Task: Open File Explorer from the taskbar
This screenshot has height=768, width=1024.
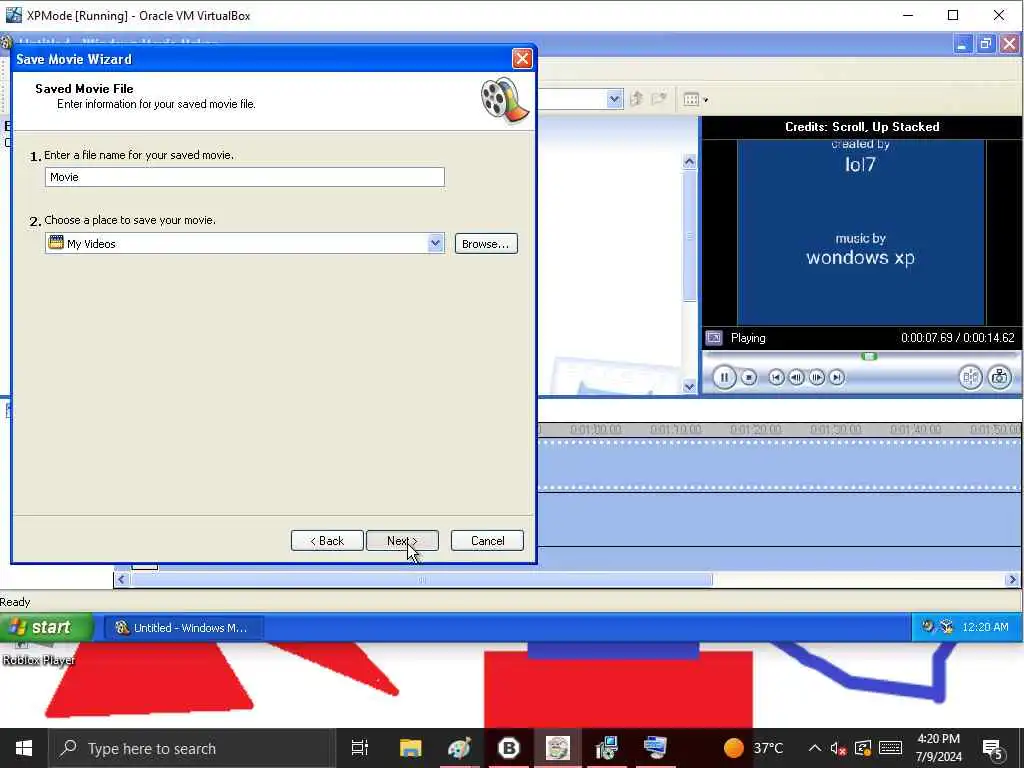Action: coord(411,748)
